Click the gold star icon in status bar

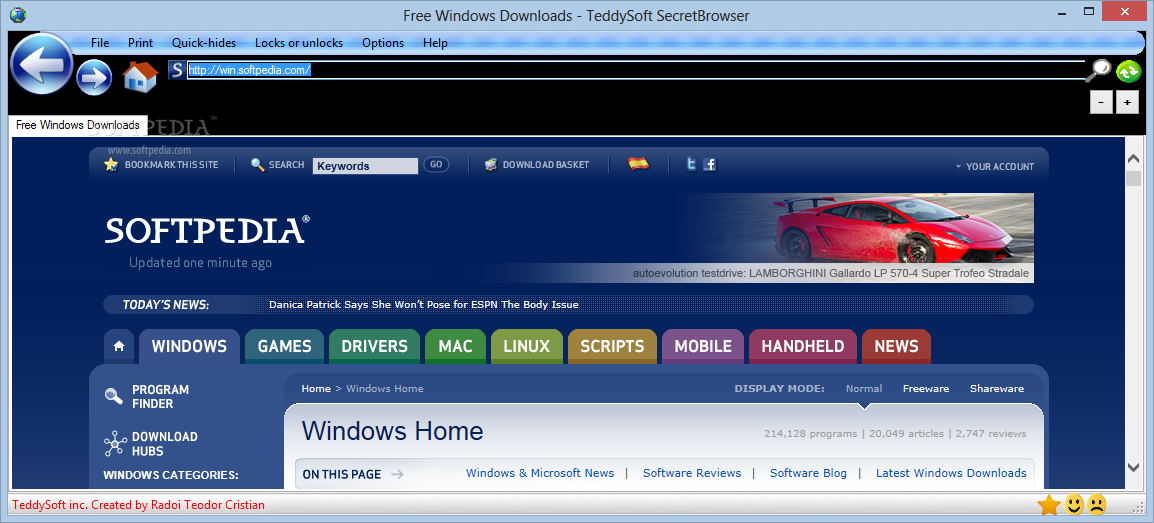pyautogui.click(x=1048, y=505)
